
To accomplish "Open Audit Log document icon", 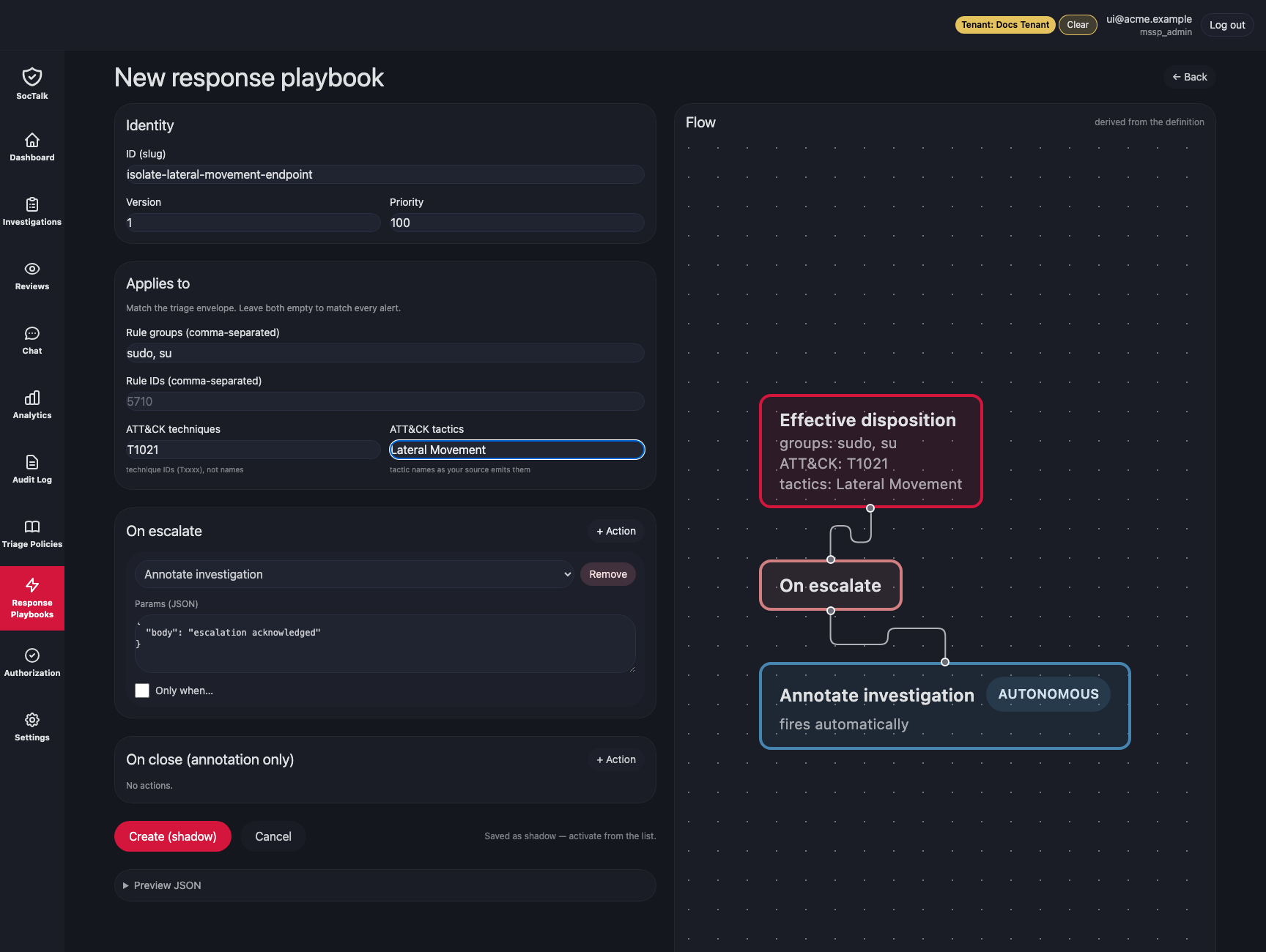I will pyautogui.click(x=32, y=462).
